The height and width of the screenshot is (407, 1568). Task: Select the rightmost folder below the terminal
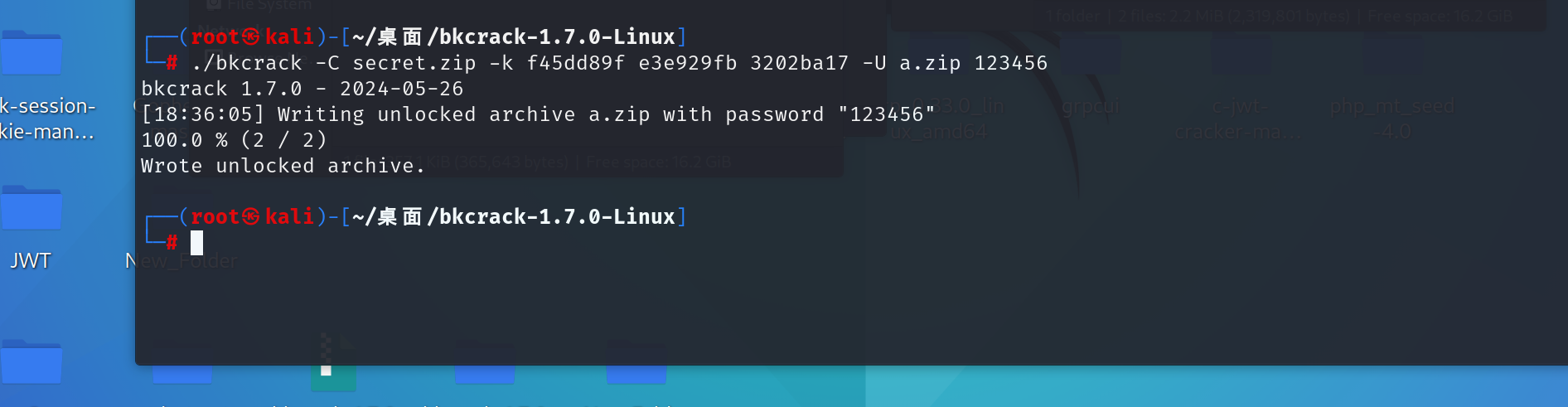[636, 375]
